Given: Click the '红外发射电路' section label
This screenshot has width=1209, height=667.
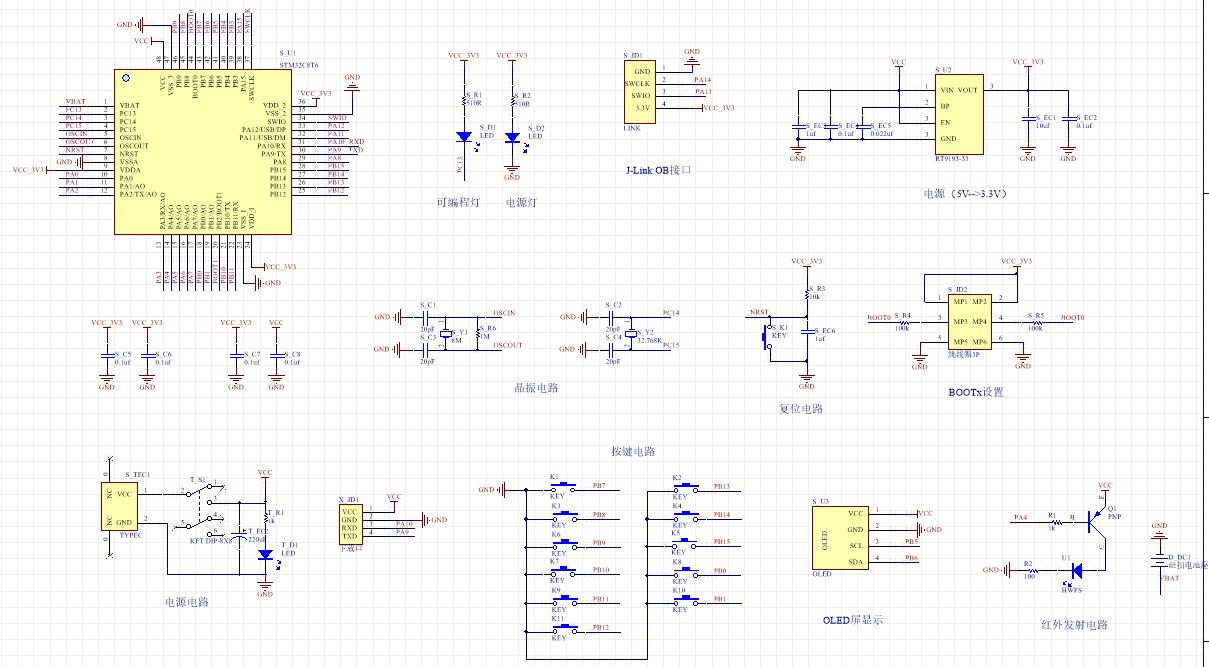Looking at the screenshot, I should [1074, 625].
